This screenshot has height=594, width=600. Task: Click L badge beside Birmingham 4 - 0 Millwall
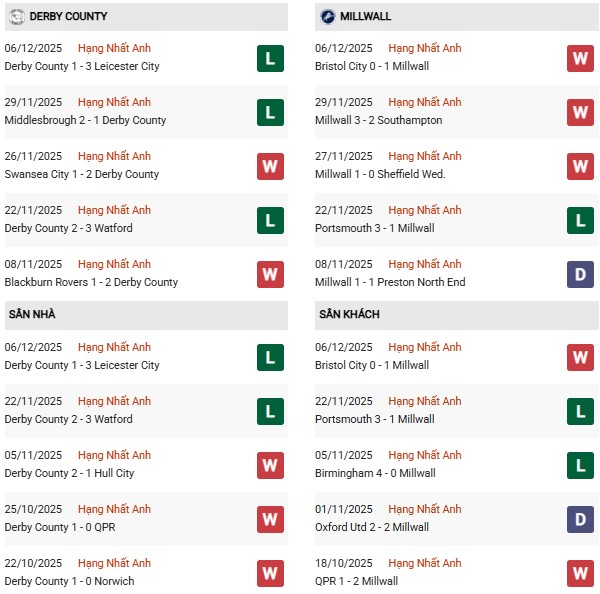pyautogui.click(x=581, y=465)
